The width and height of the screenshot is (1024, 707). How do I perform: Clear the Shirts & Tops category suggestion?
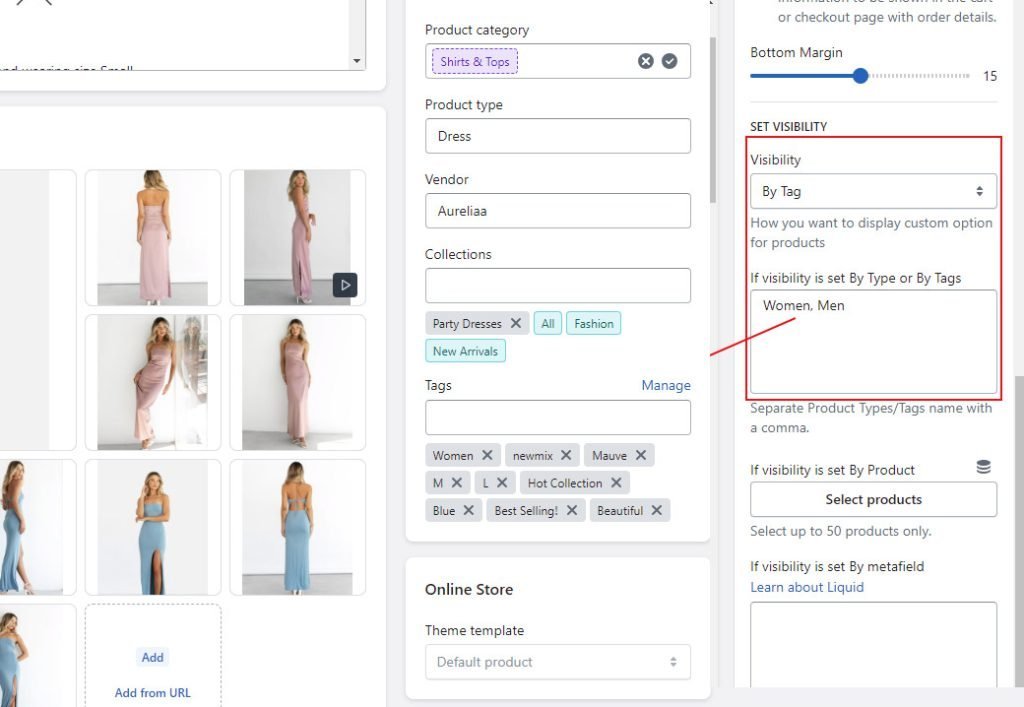point(645,61)
